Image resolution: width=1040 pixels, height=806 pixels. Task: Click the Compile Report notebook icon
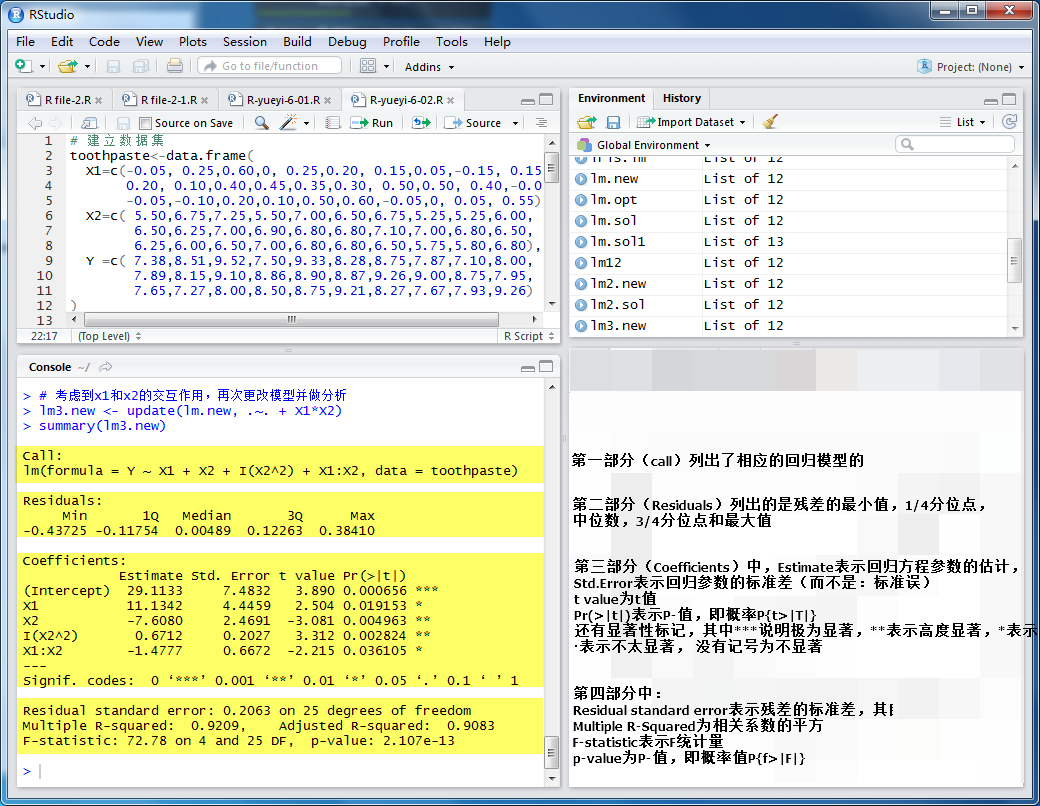(333, 123)
